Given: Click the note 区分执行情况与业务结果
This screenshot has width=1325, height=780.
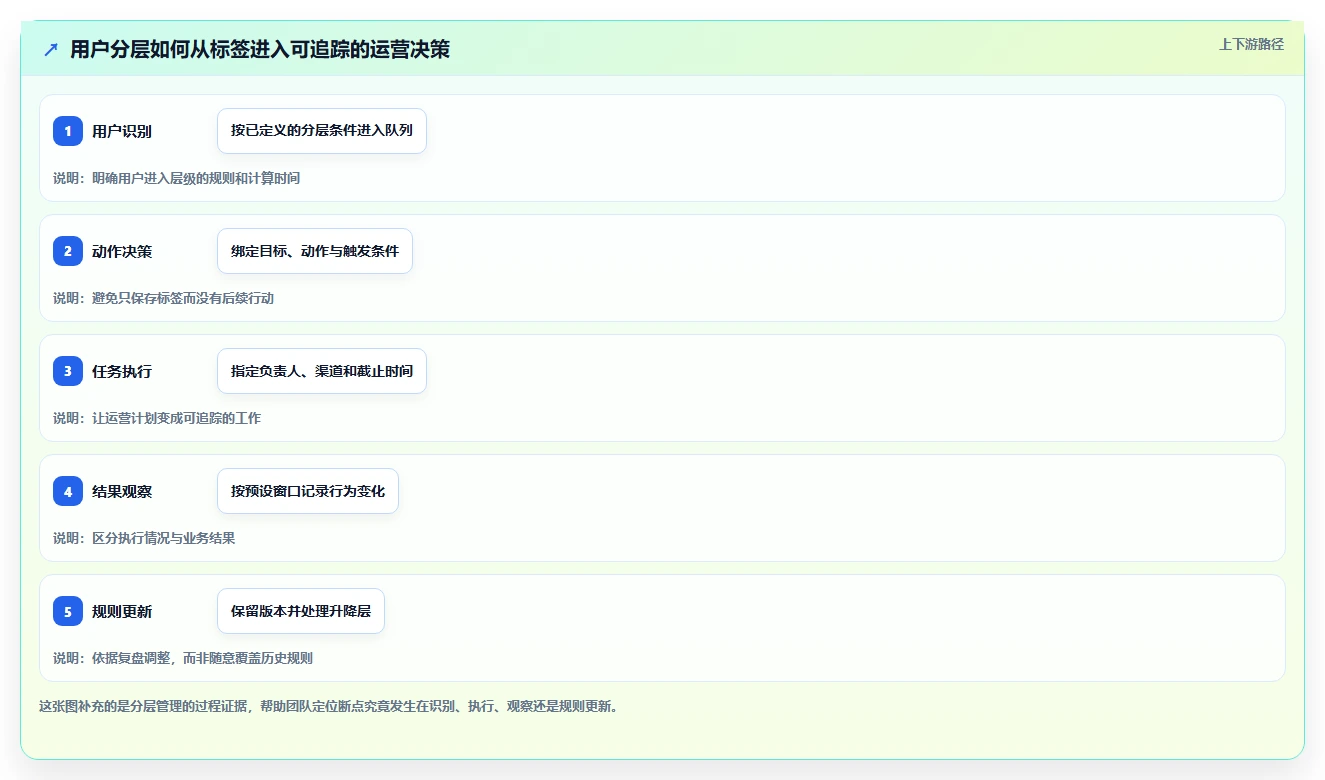Looking at the screenshot, I should tap(163, 538).
